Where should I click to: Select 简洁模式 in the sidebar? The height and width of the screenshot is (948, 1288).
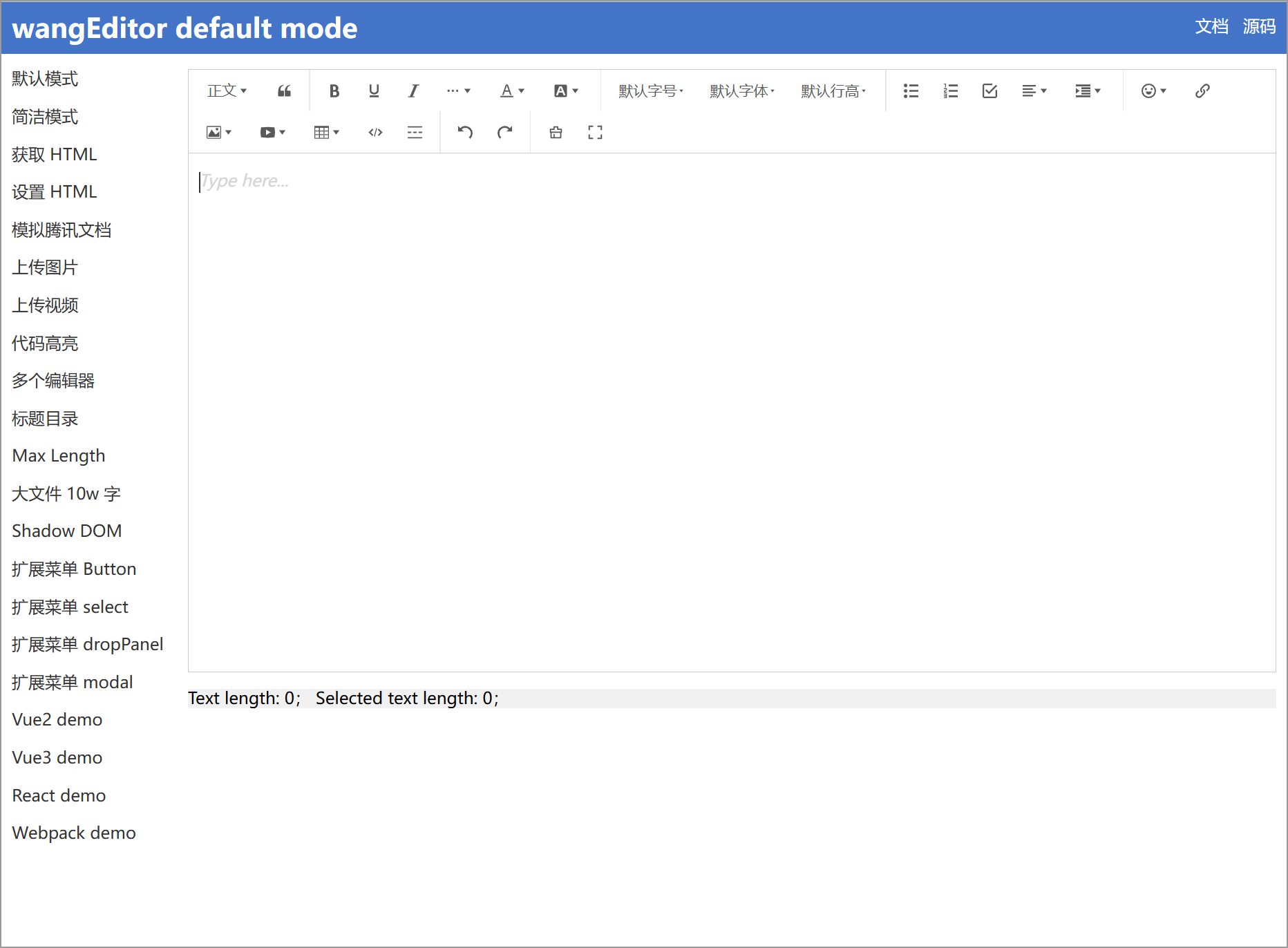[x=45, y=117]
